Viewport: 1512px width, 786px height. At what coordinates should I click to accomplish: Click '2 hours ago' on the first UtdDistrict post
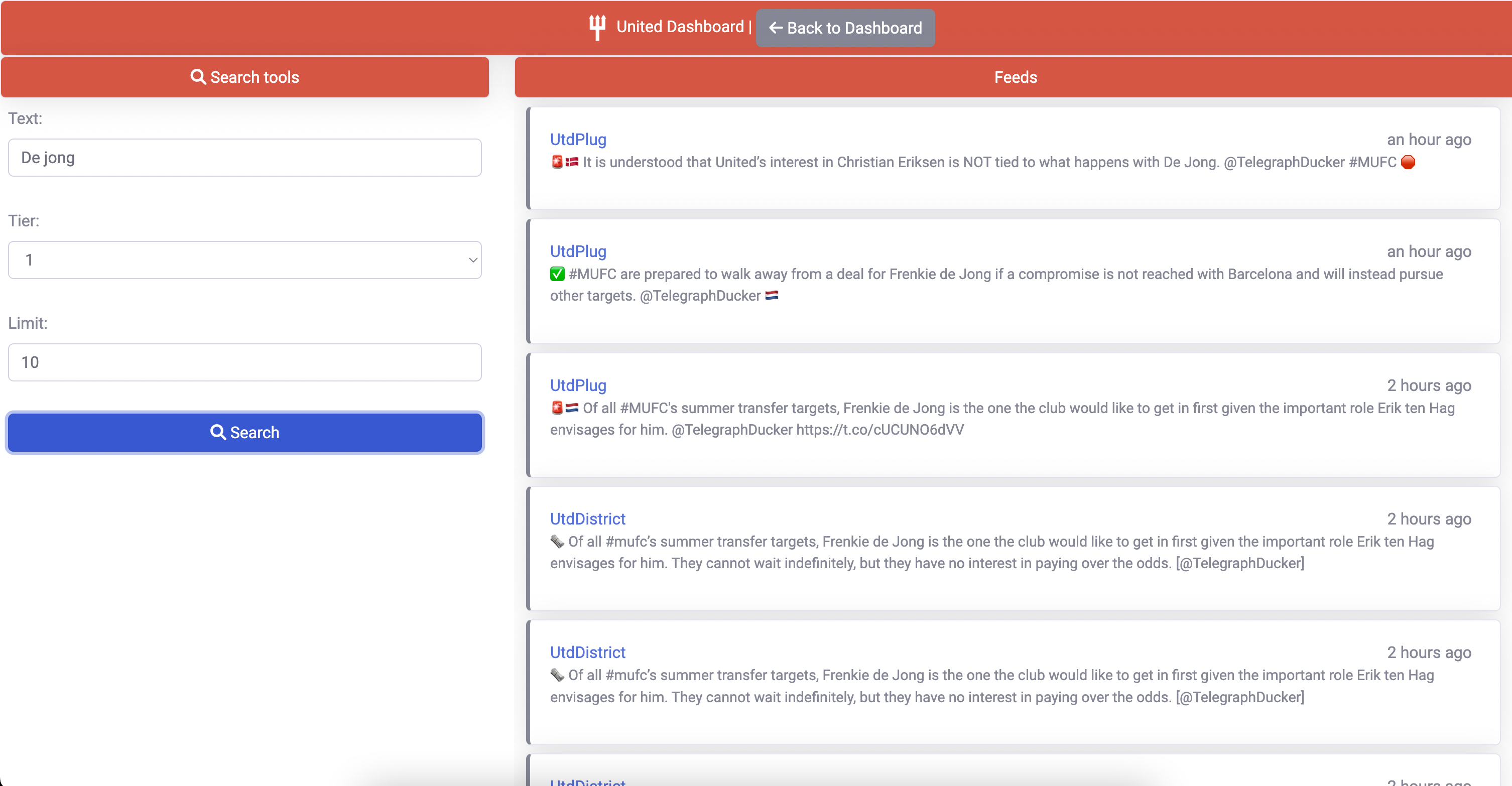[1429, 519]
